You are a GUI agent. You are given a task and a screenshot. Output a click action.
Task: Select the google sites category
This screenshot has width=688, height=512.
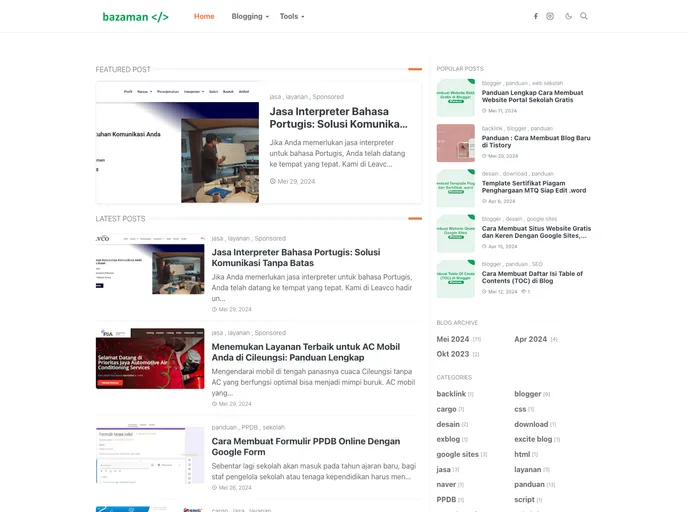458,454
